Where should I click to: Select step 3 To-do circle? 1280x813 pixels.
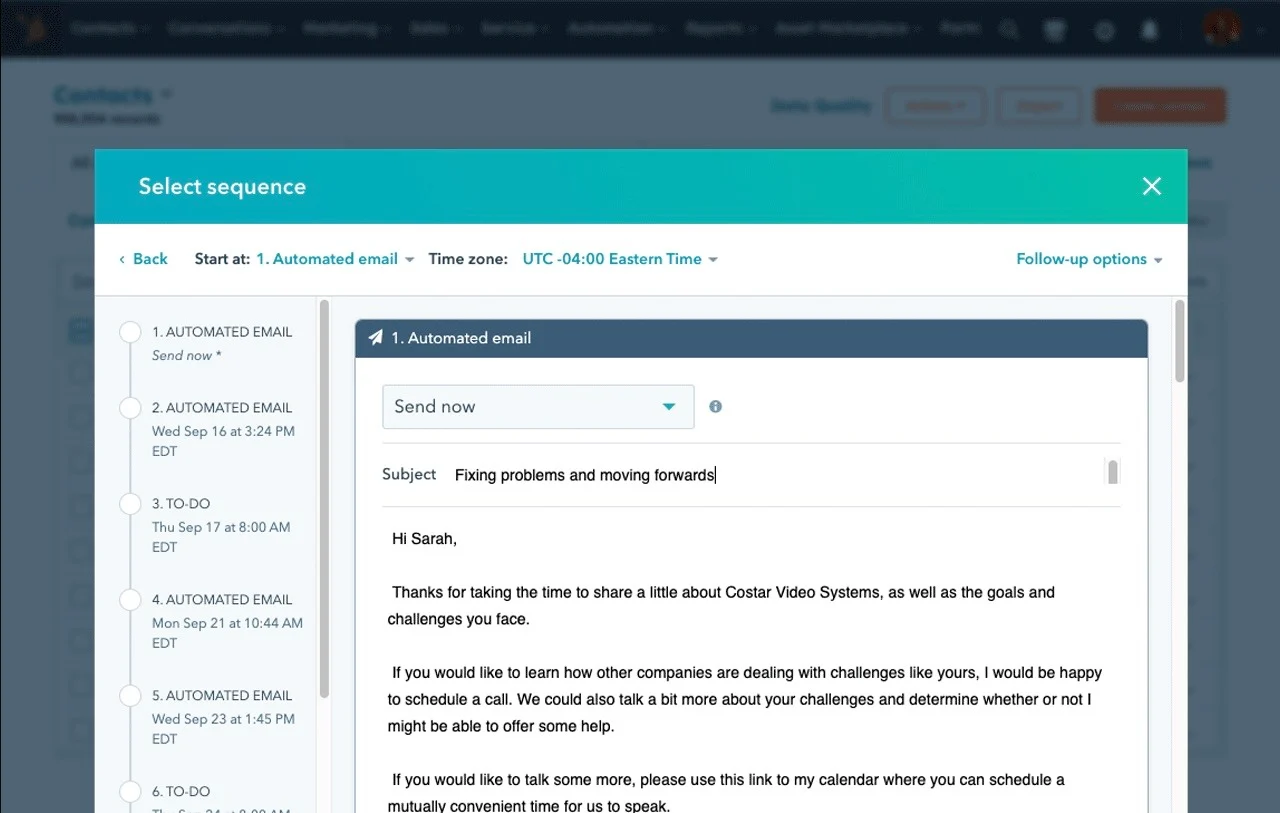[x=130, y=503]
